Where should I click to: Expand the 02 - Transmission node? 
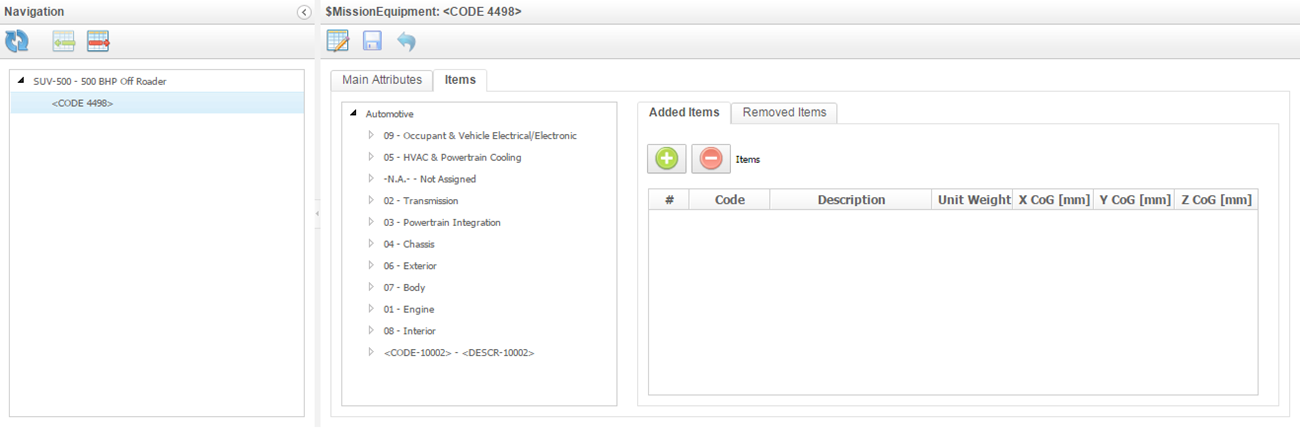pos(371,201)
